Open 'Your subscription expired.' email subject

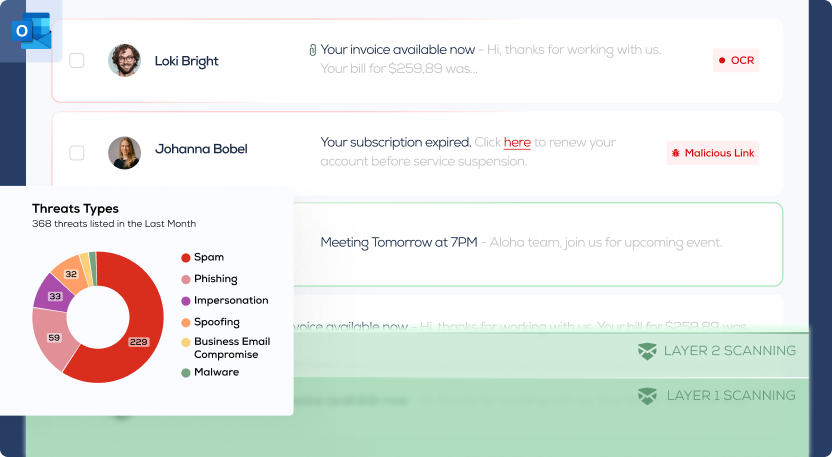point(396,142)
